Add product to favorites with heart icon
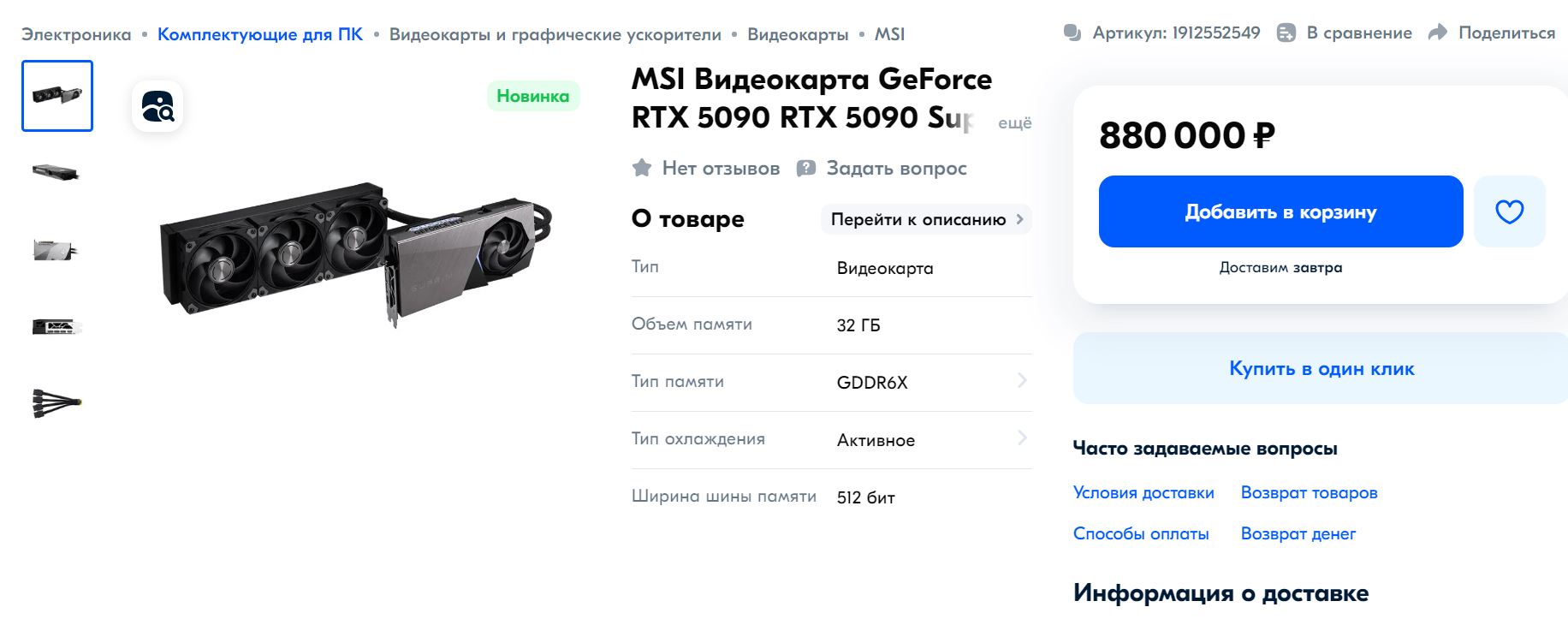The image size is (1568, 619). 1509,211
